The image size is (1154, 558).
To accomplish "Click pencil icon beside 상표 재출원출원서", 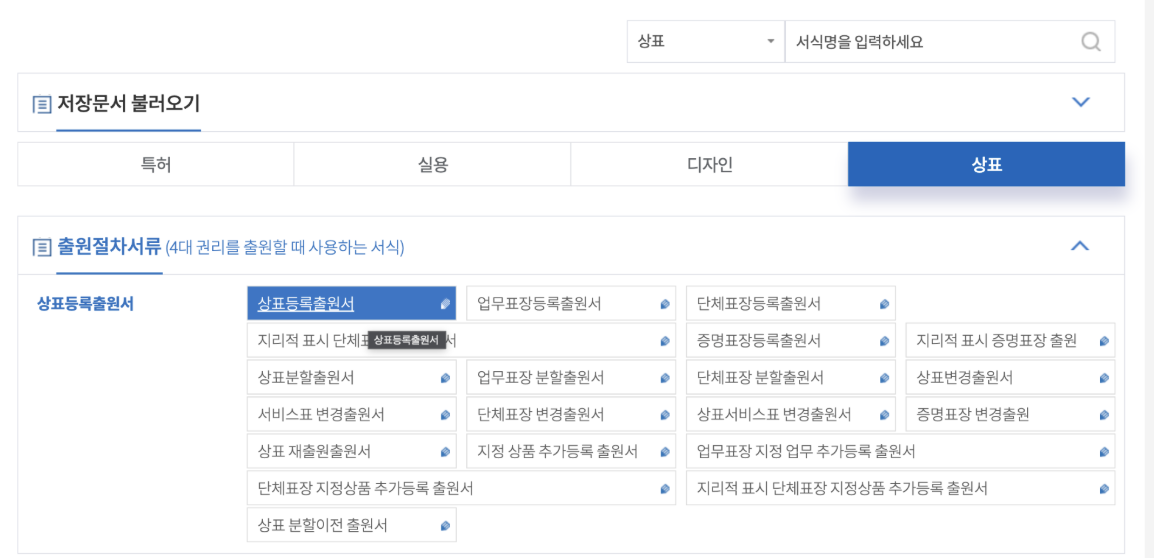I will pyautogui.click(x=445, y=452).
